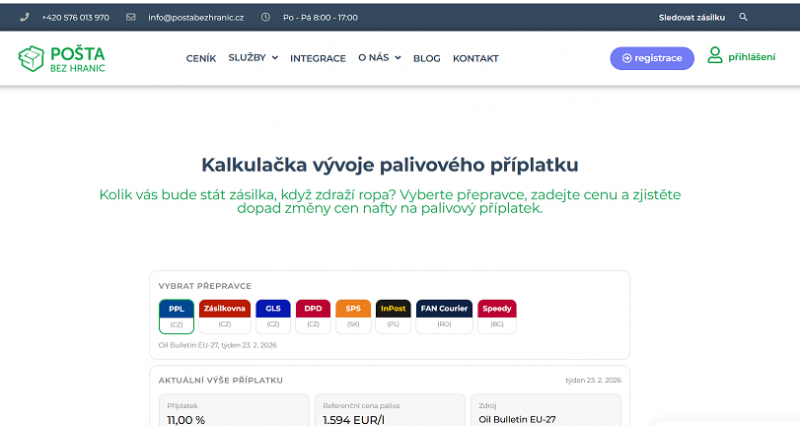Choose the InPost carrier
The height and width of the screenshot is (426, 800).
click(x=393, y=316)
